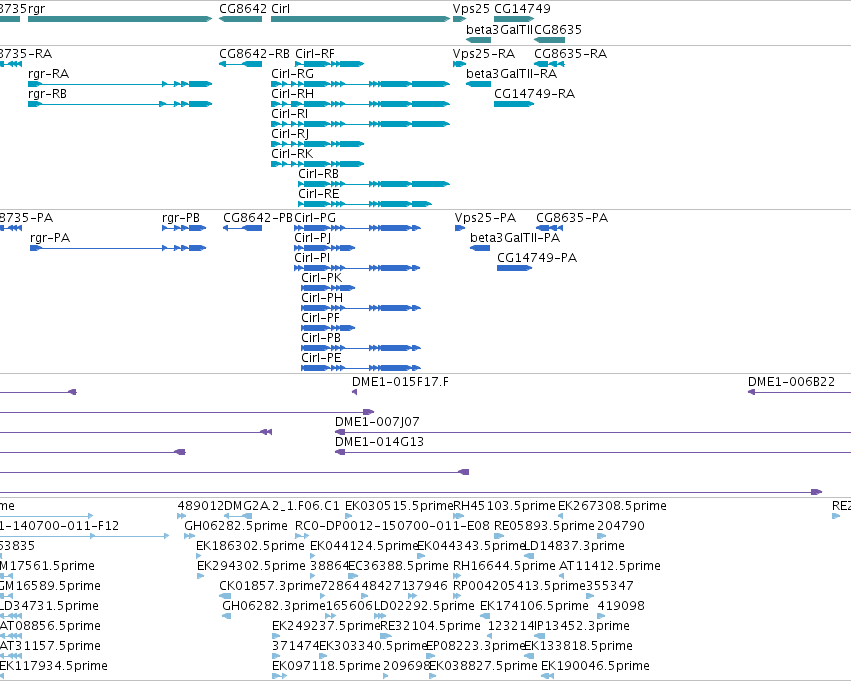Open the Vps25-PA protein label
The height and width of the screenshot is (681, 851).
[486, 218]
